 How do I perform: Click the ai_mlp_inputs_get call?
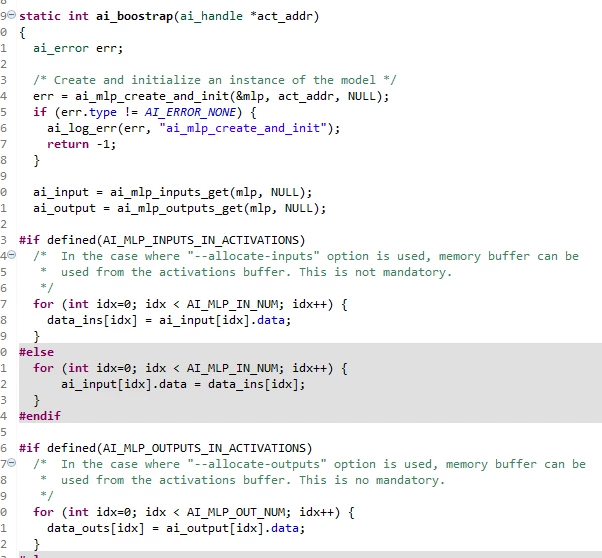[x=169, y=192]
